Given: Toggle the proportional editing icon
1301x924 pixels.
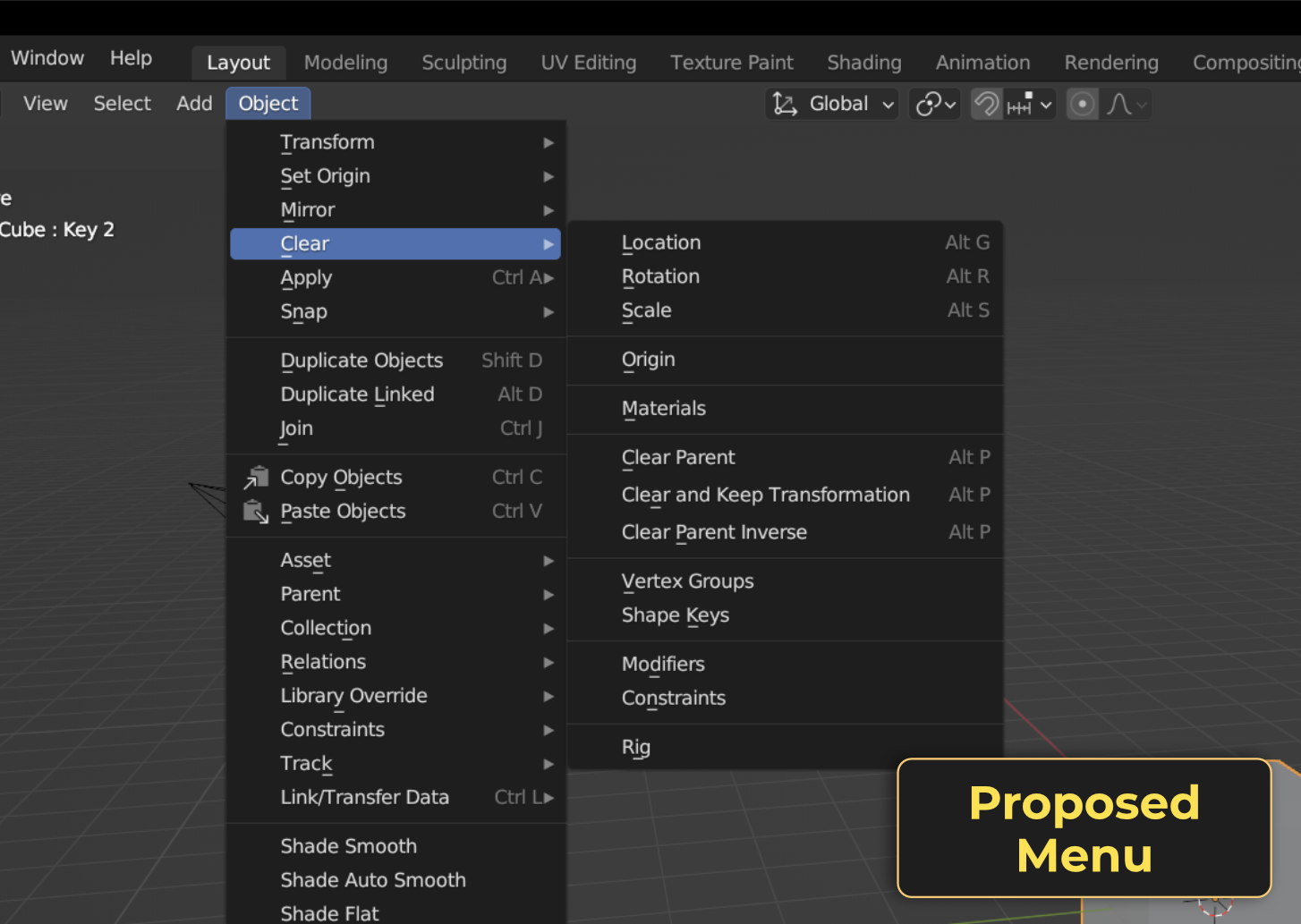Looking at the screenshot, I should tap(1083, 105).
